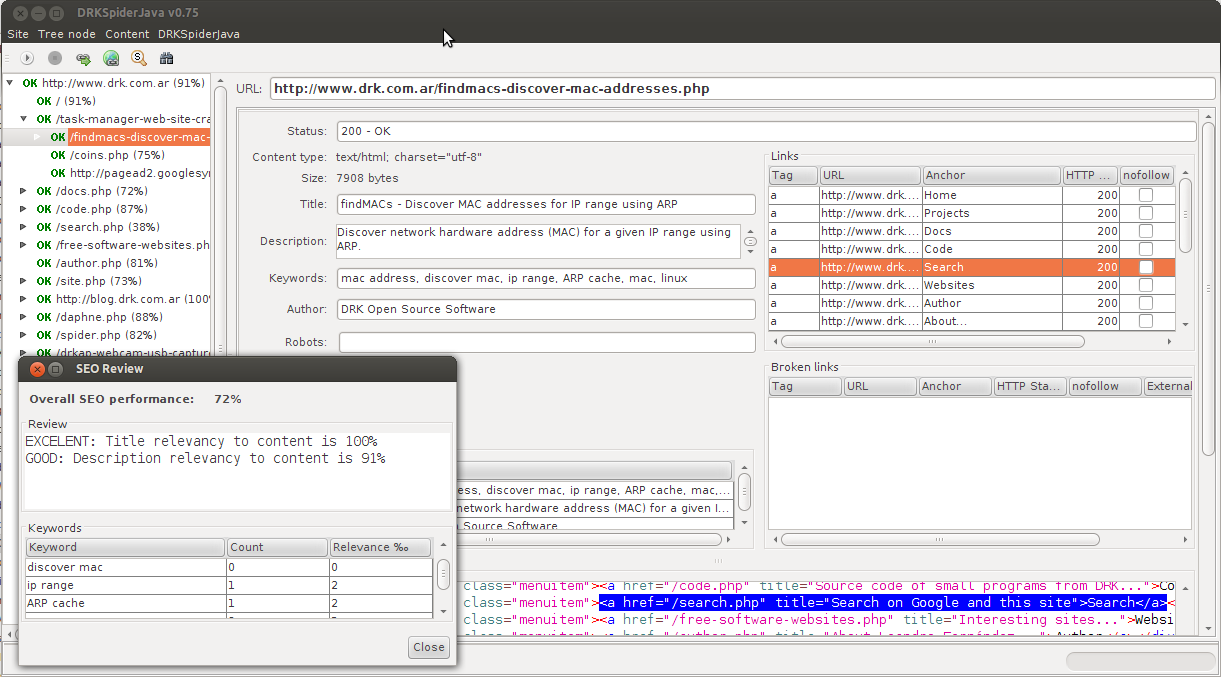Click into the Status field
1221x677 pixels.
(766, 131)
